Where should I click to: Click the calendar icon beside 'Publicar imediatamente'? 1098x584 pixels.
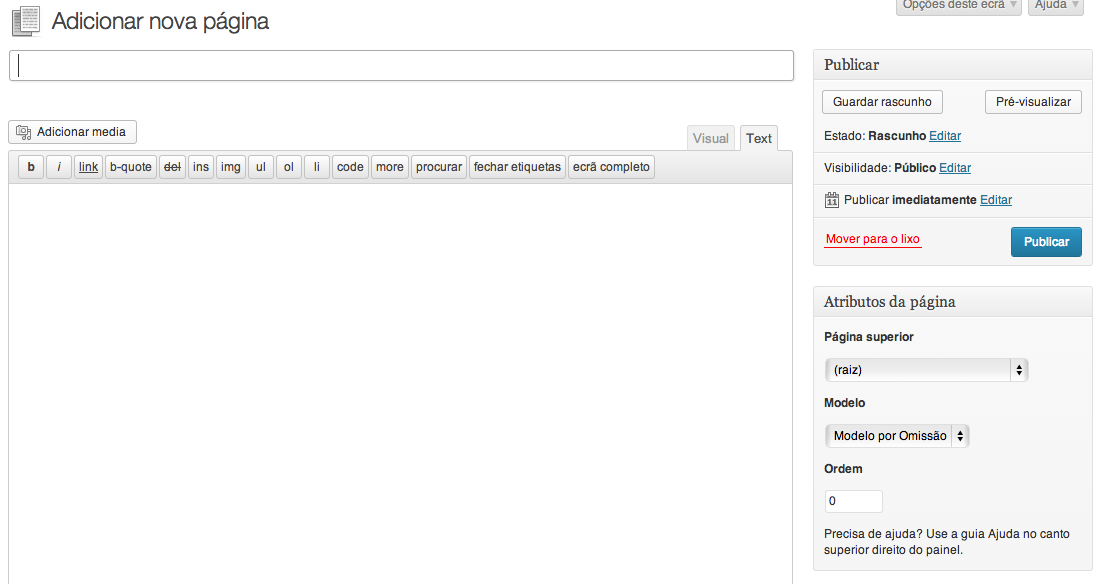coord(832,200)
